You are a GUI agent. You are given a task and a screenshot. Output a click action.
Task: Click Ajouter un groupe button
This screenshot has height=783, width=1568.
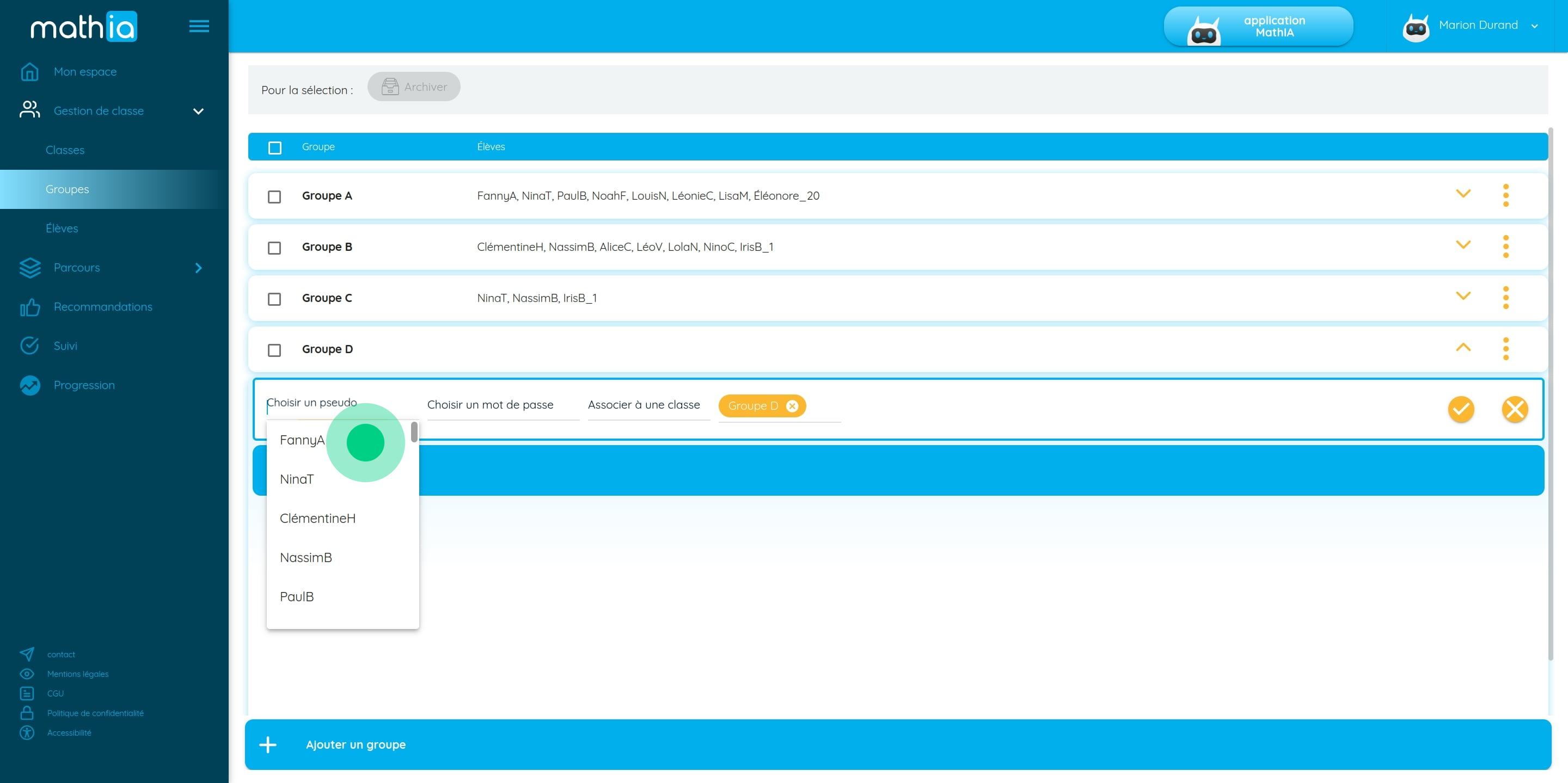(x=898, y=745)
